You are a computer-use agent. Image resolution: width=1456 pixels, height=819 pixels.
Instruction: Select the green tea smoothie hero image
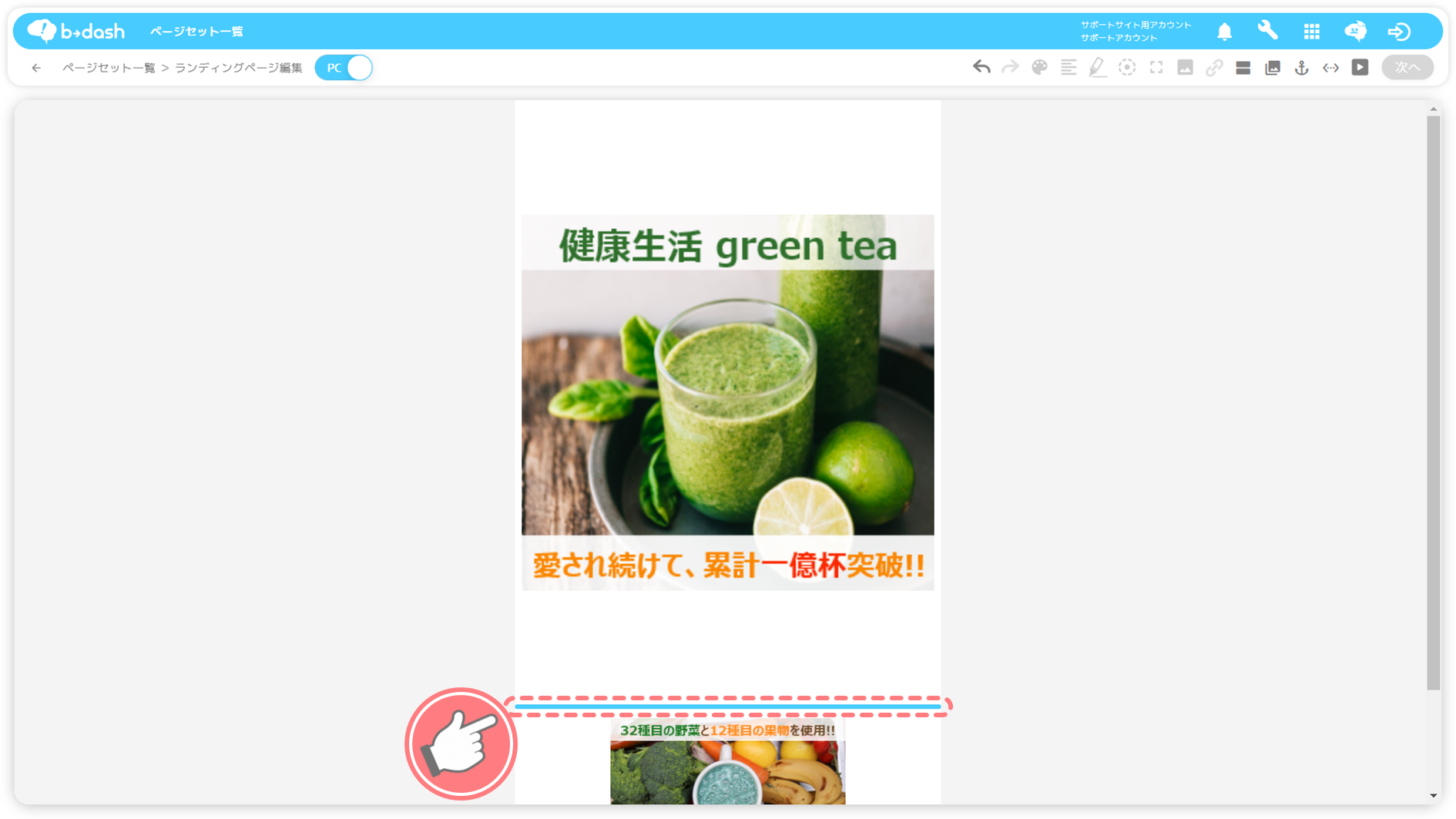click(728, 402)
